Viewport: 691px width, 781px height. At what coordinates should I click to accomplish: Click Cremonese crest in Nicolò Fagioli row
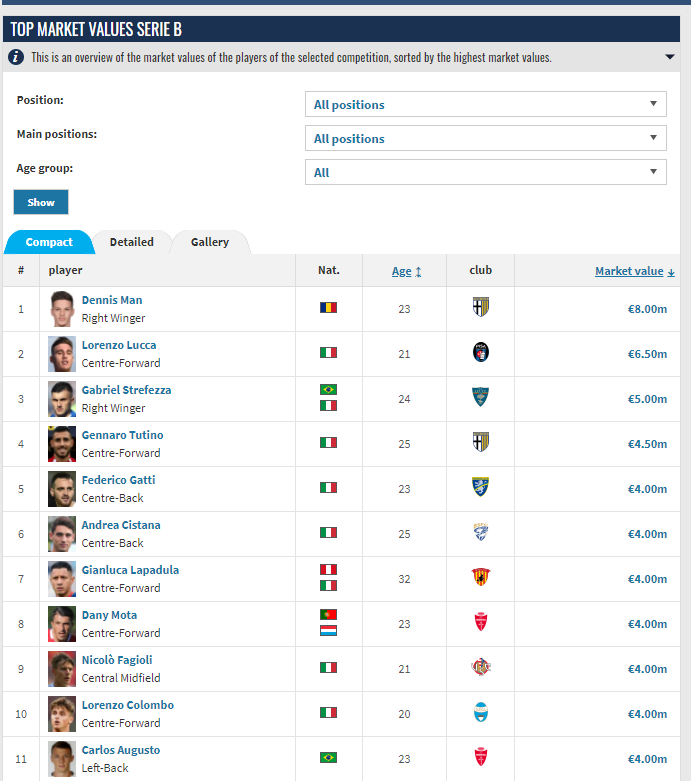click(481, 667)
